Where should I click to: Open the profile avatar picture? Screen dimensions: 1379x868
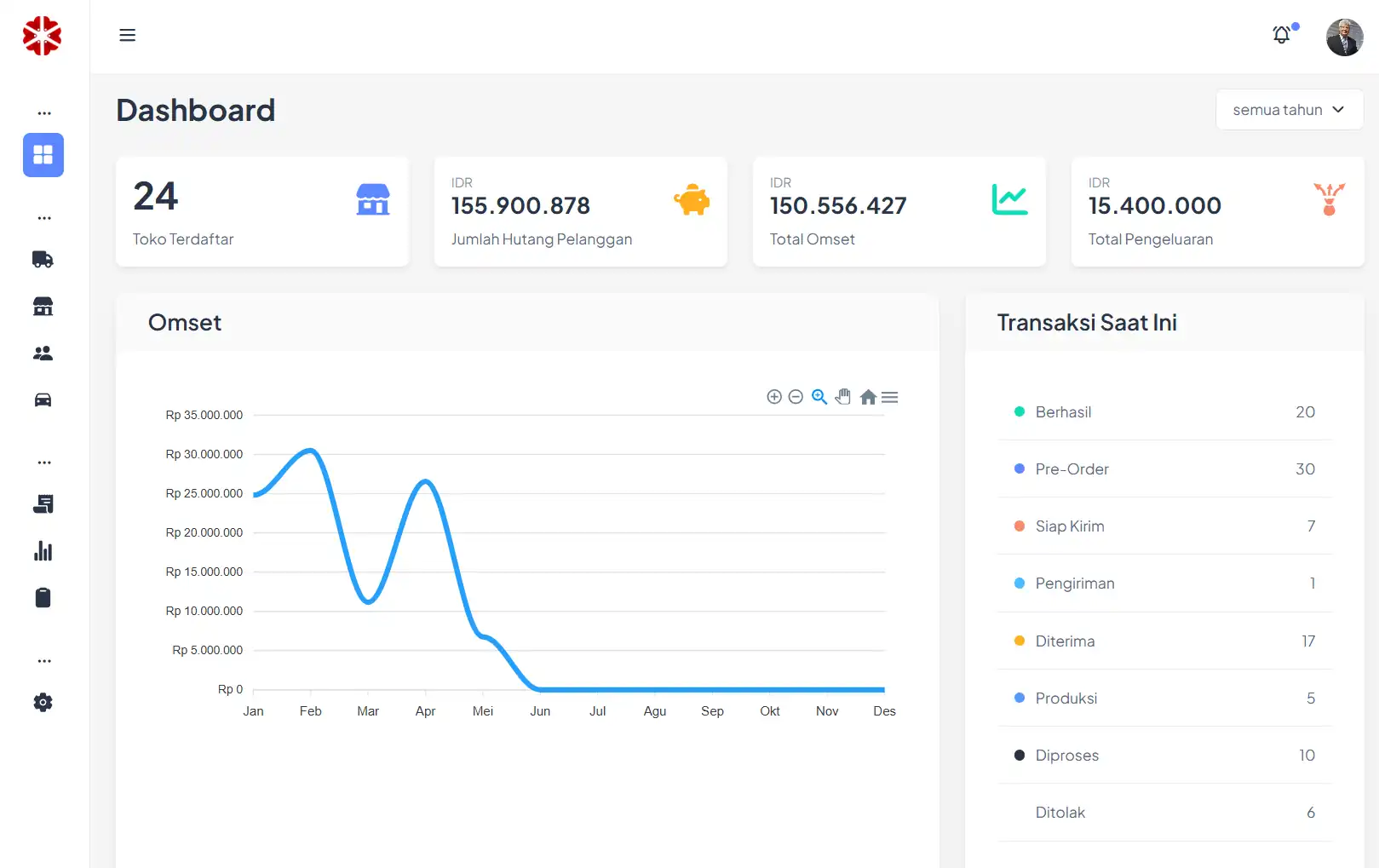pyautogui.click(x=1344, y=37)
